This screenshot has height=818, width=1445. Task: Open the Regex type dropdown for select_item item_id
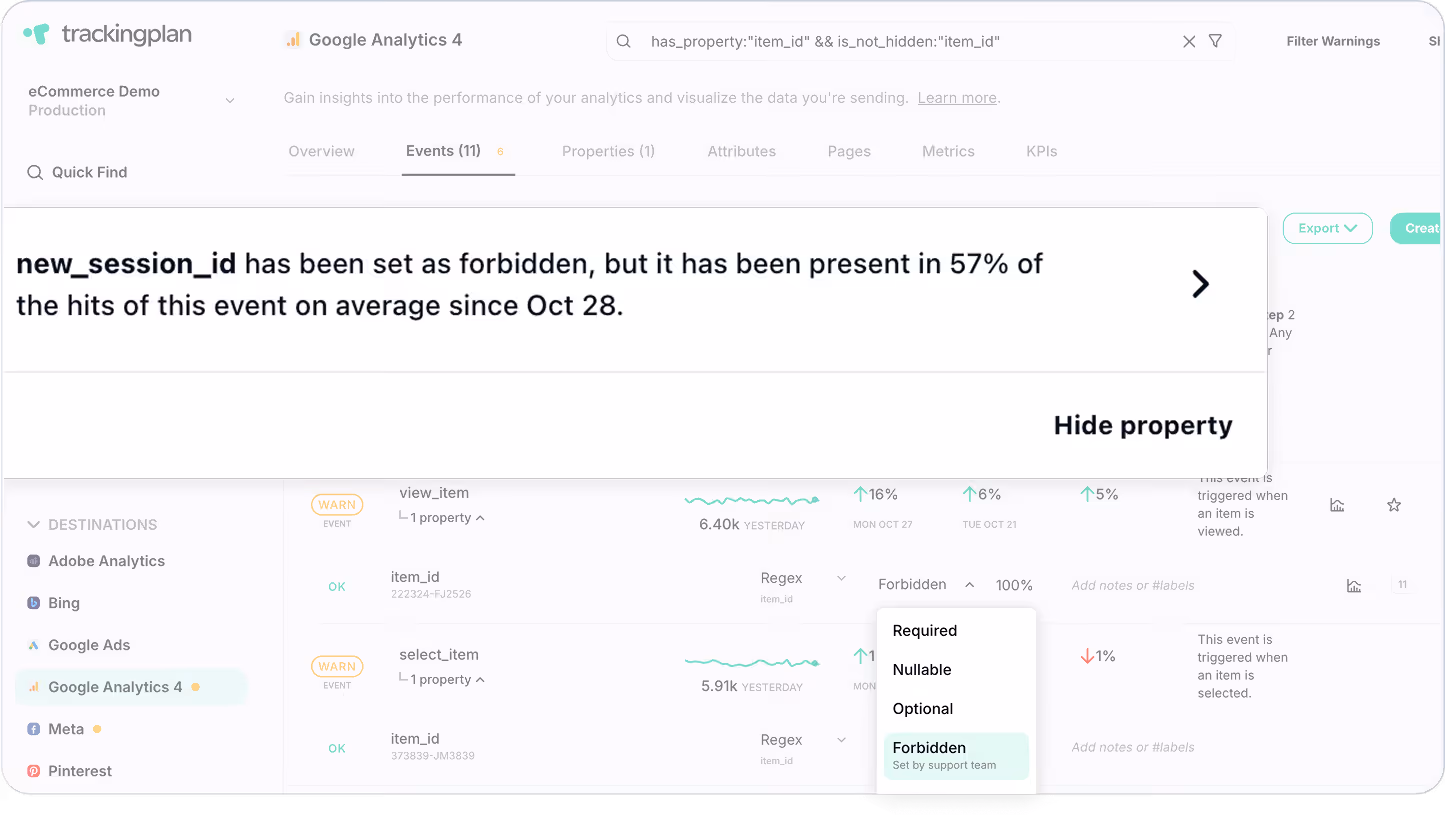[803, 740]
